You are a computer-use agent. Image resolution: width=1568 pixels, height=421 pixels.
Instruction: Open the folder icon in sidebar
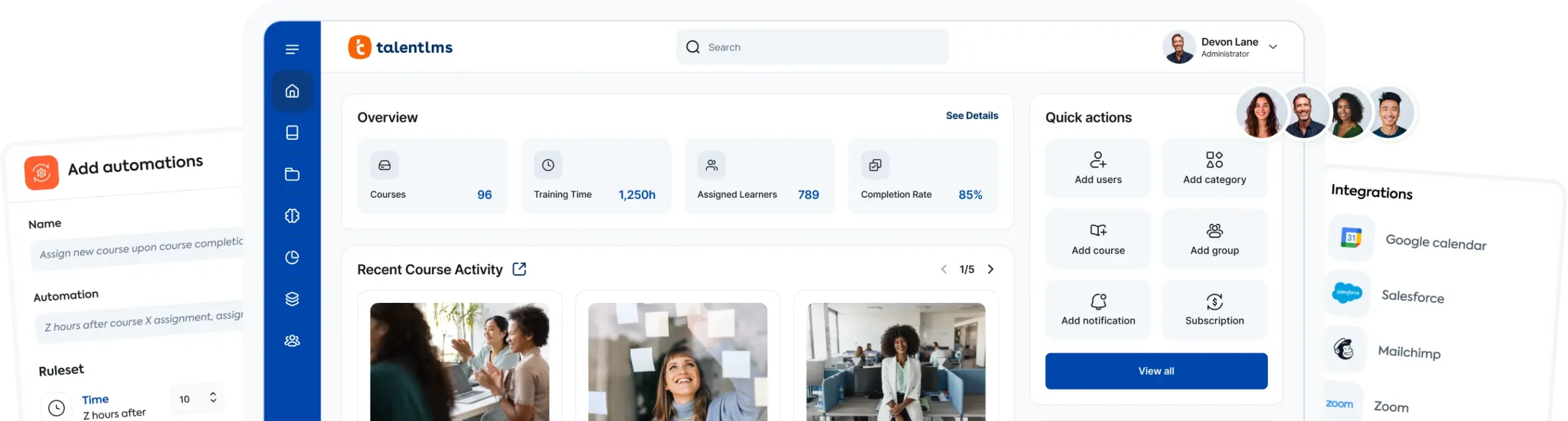tap(292, 174)
